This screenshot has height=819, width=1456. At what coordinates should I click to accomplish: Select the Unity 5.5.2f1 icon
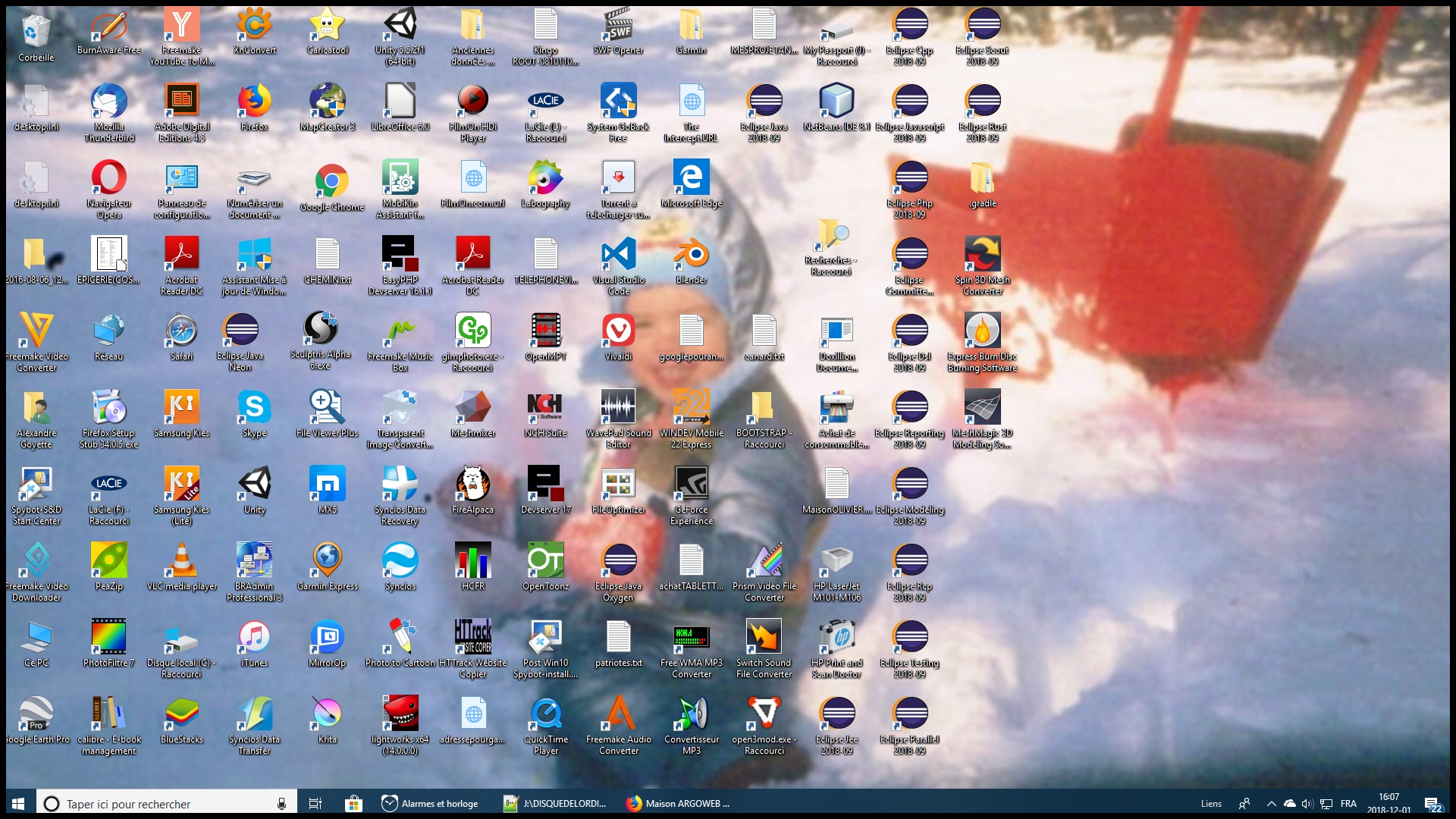click(400, 26)
